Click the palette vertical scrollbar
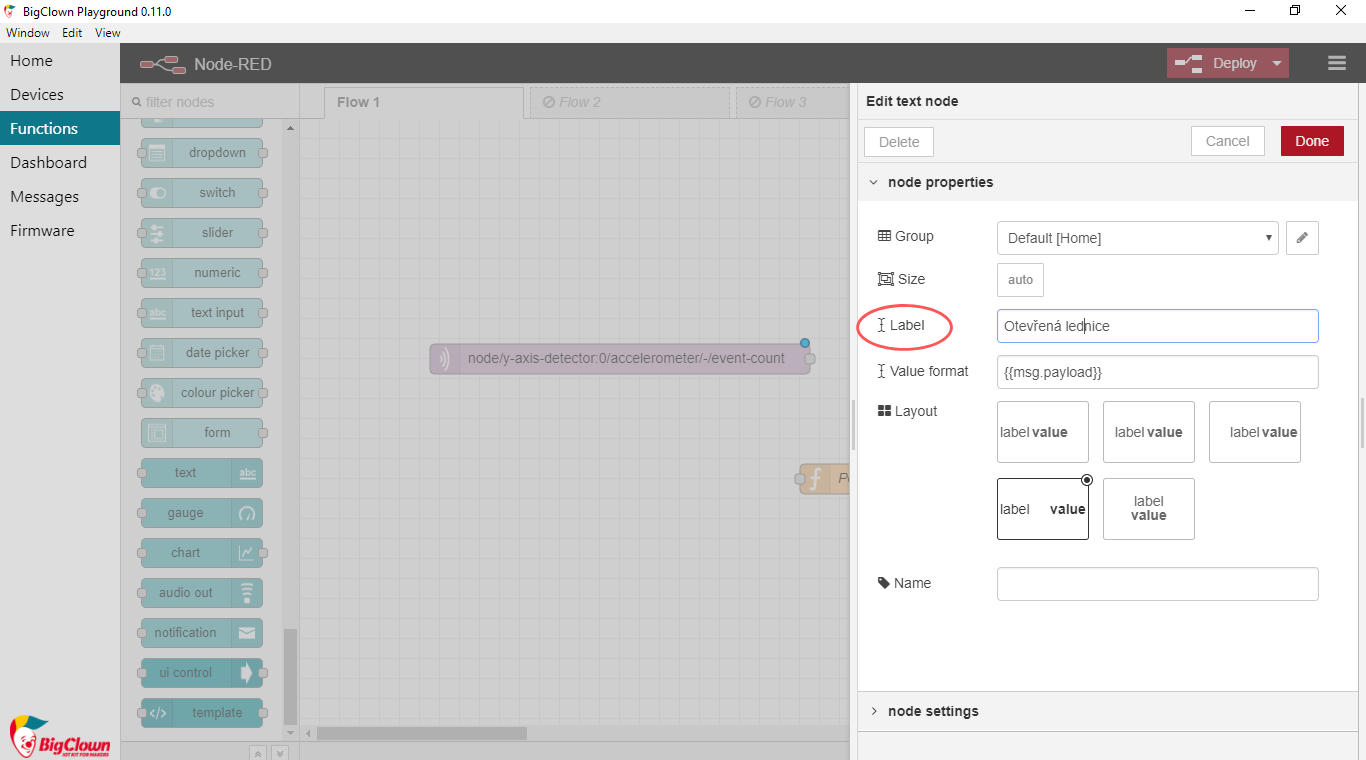The image size is (1366, 760). pos(291,675)
